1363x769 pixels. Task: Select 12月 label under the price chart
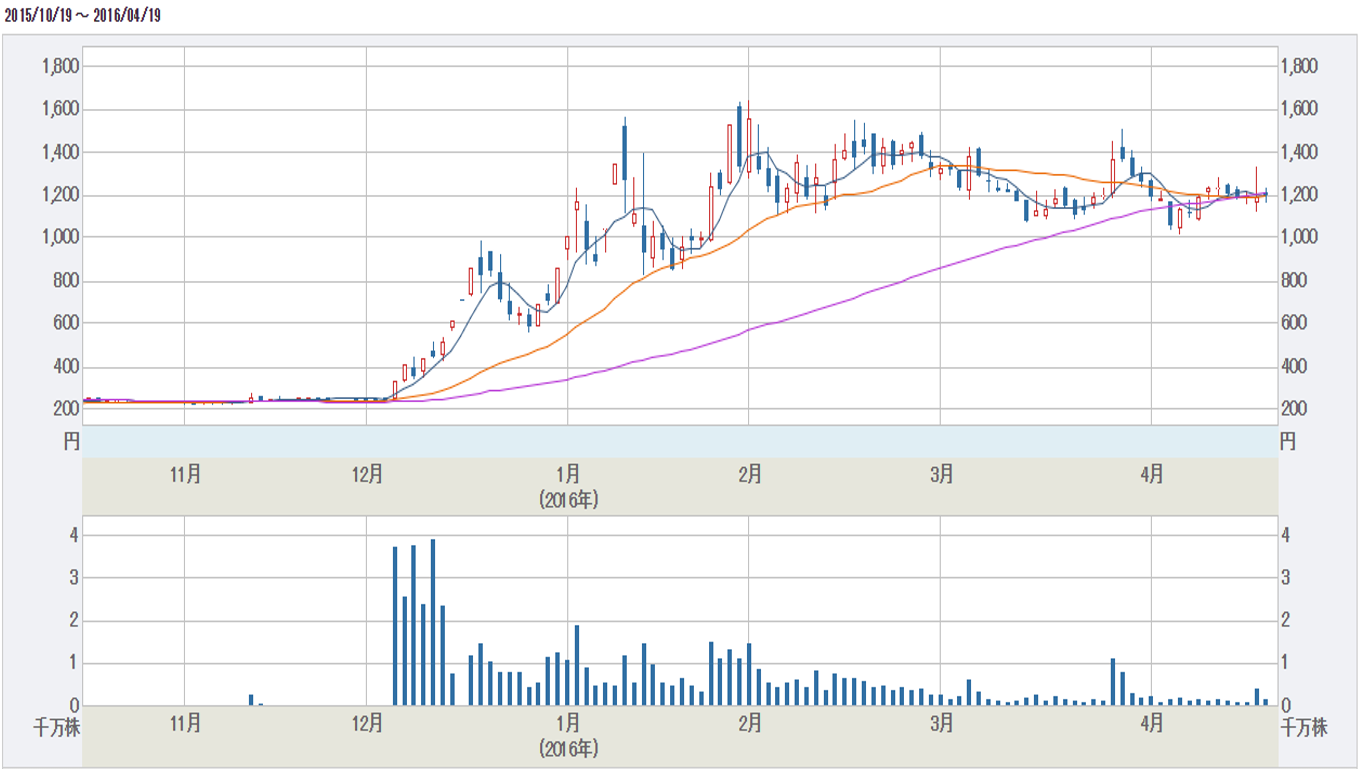coord(367,475)
